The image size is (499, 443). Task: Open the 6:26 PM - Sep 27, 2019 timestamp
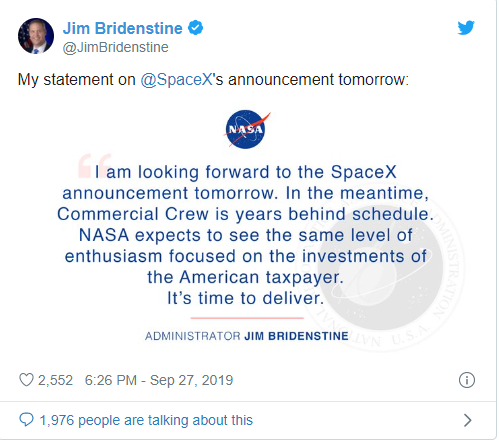coord(159,380)
